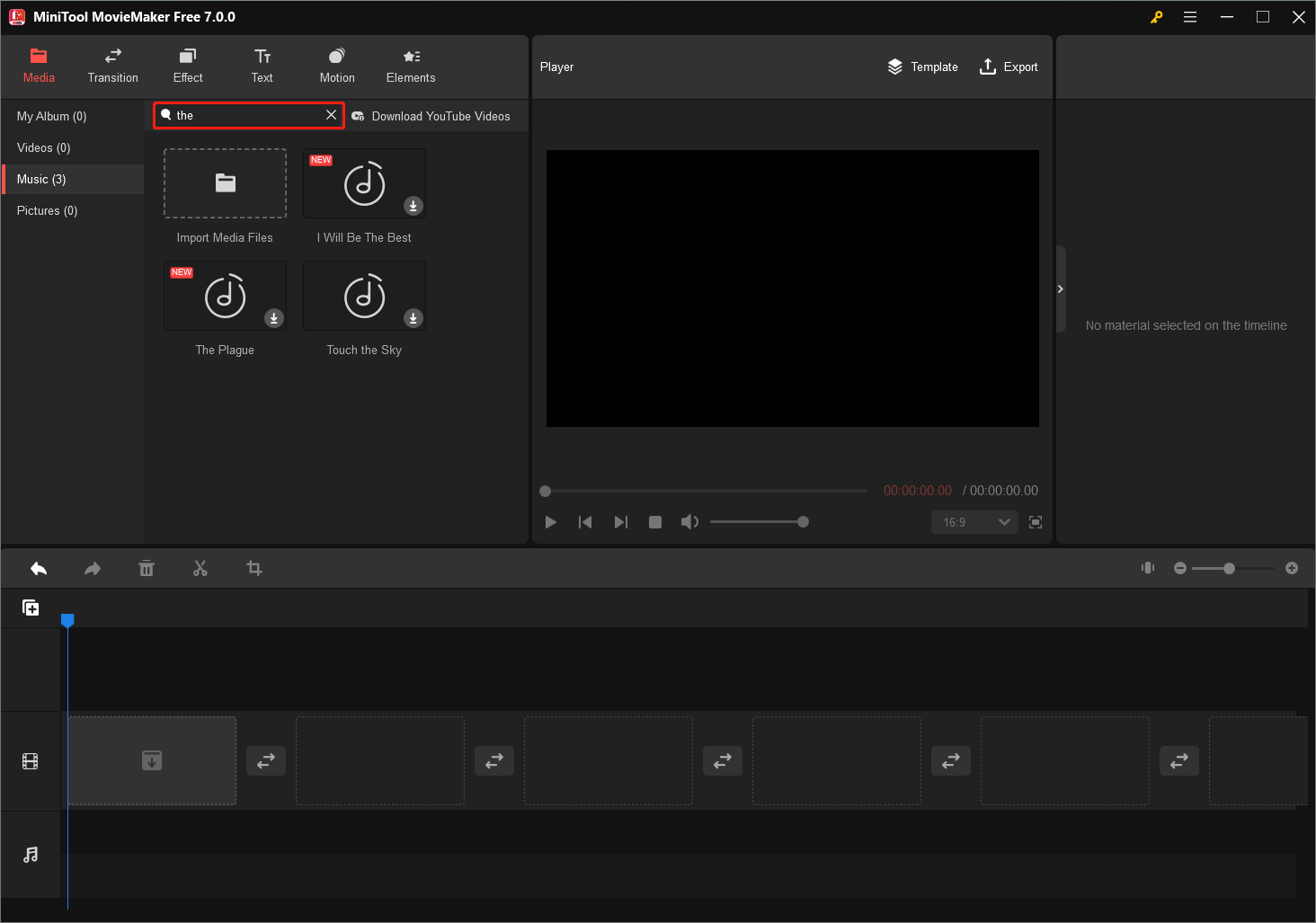Screen dimensions: 1316x923
Task: Click the Export button
Action: coord(1009,67)
